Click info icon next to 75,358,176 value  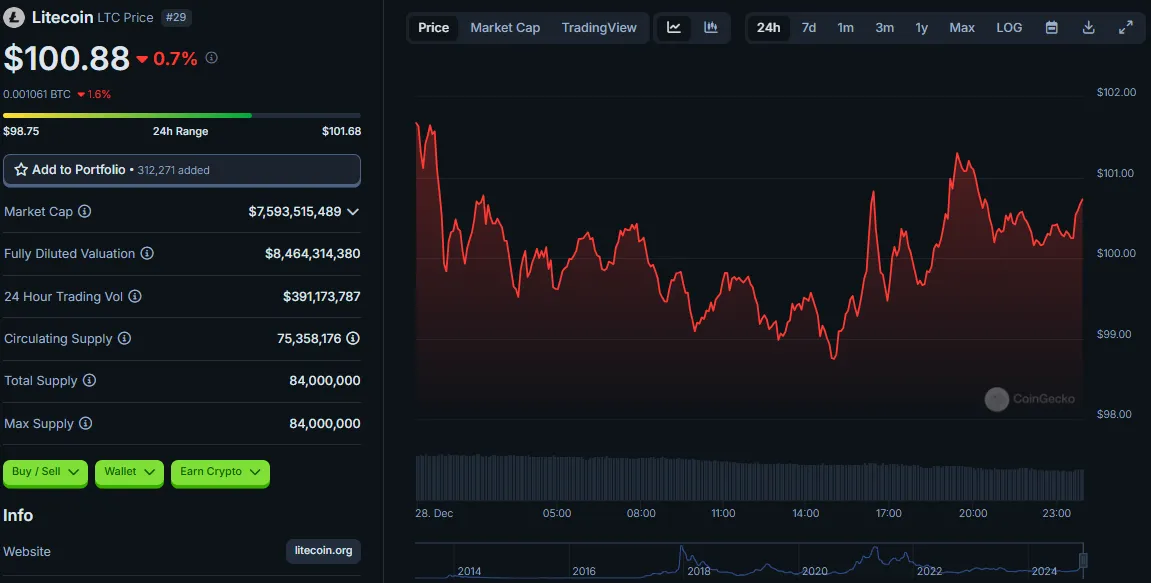click(353, 338)
